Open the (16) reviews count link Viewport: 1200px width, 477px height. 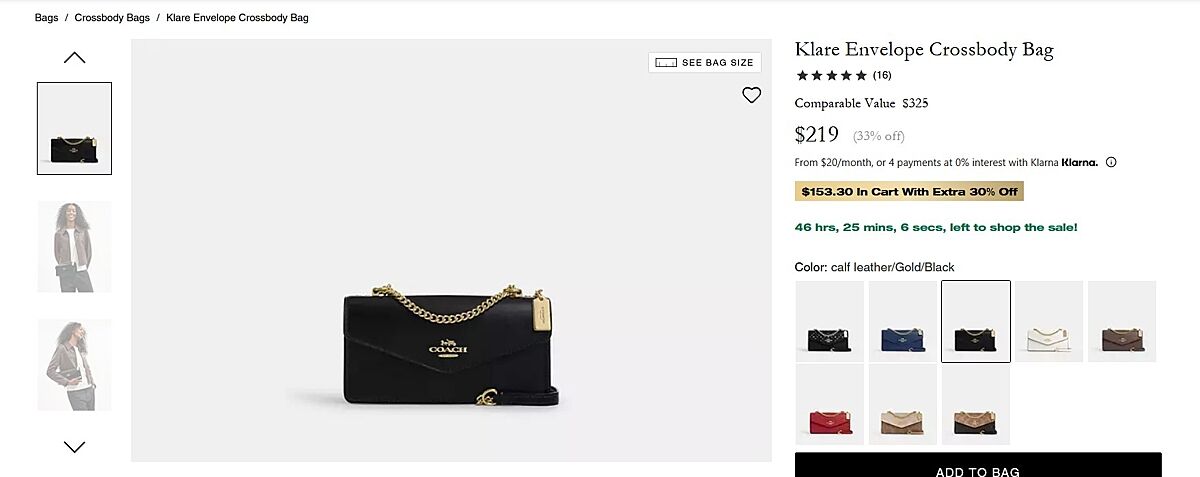click(882, 75)
